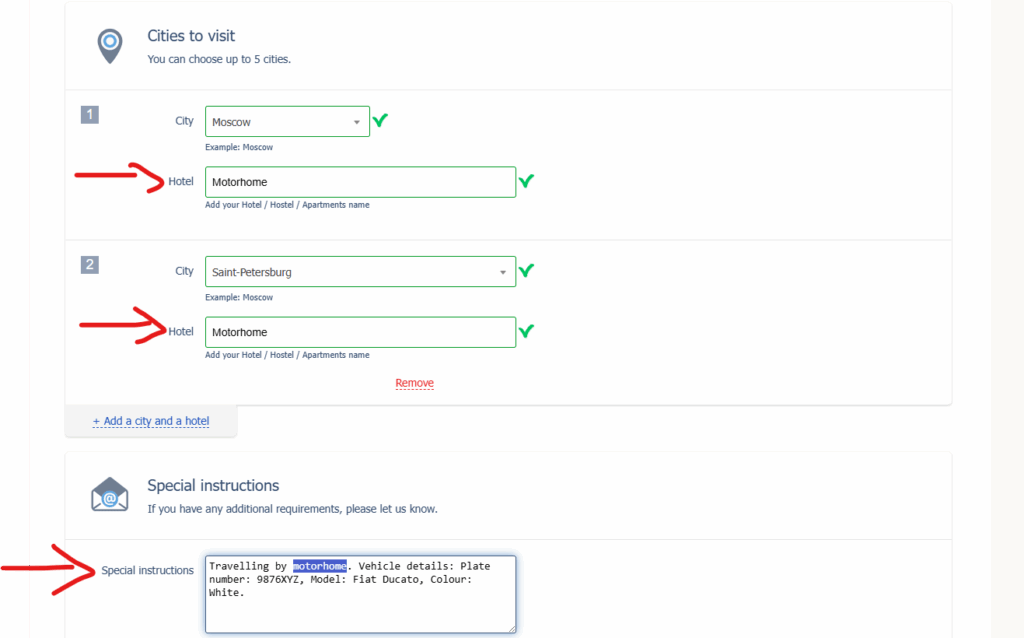Click the resize handle of the instructions textarea
This screenshot has width=1024, height=638.
[x=512, y=629]
